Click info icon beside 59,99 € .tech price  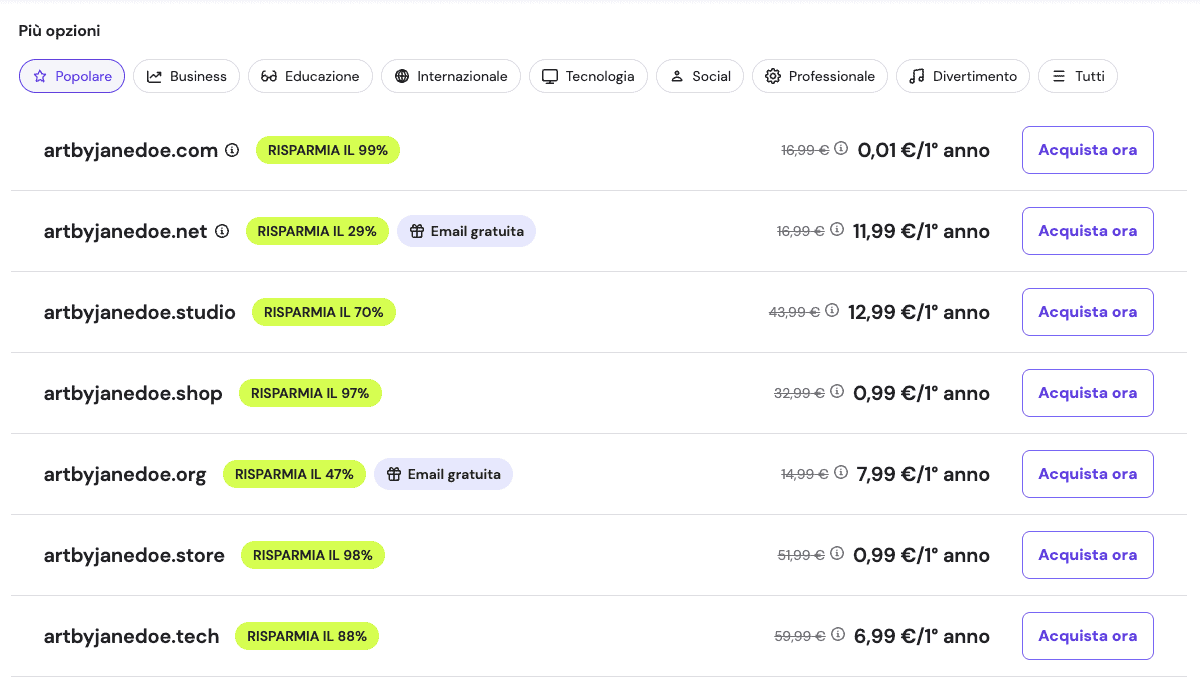point(838,634)
